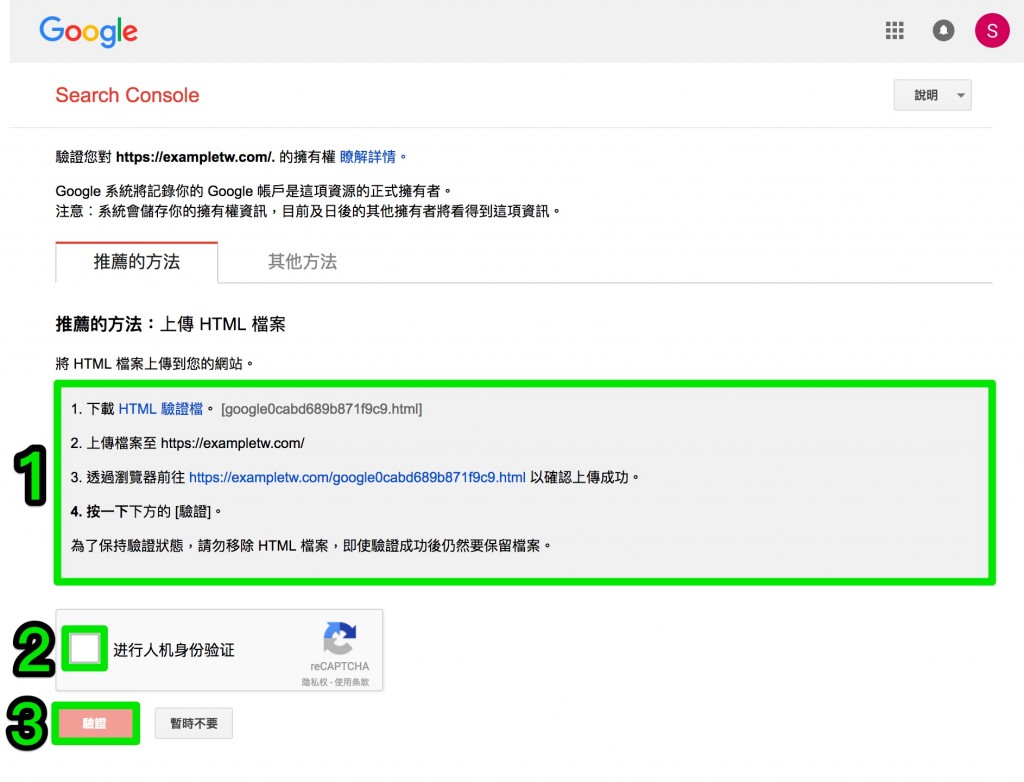1024x782 pixels.
Task: Open reCAPTCHA 使用条款 link
Action: click(352, 682)
